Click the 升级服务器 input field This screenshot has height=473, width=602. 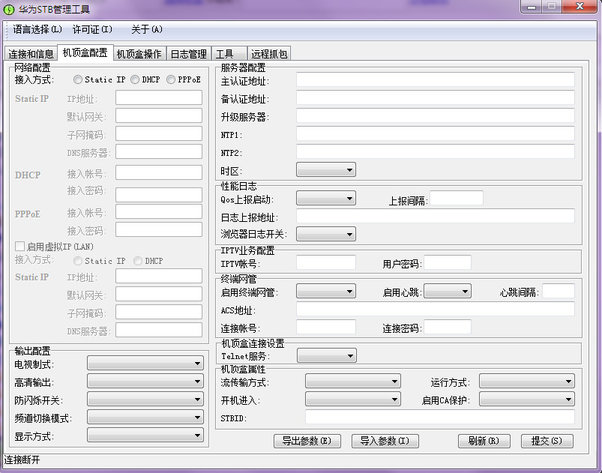click(x=435, y=116)
